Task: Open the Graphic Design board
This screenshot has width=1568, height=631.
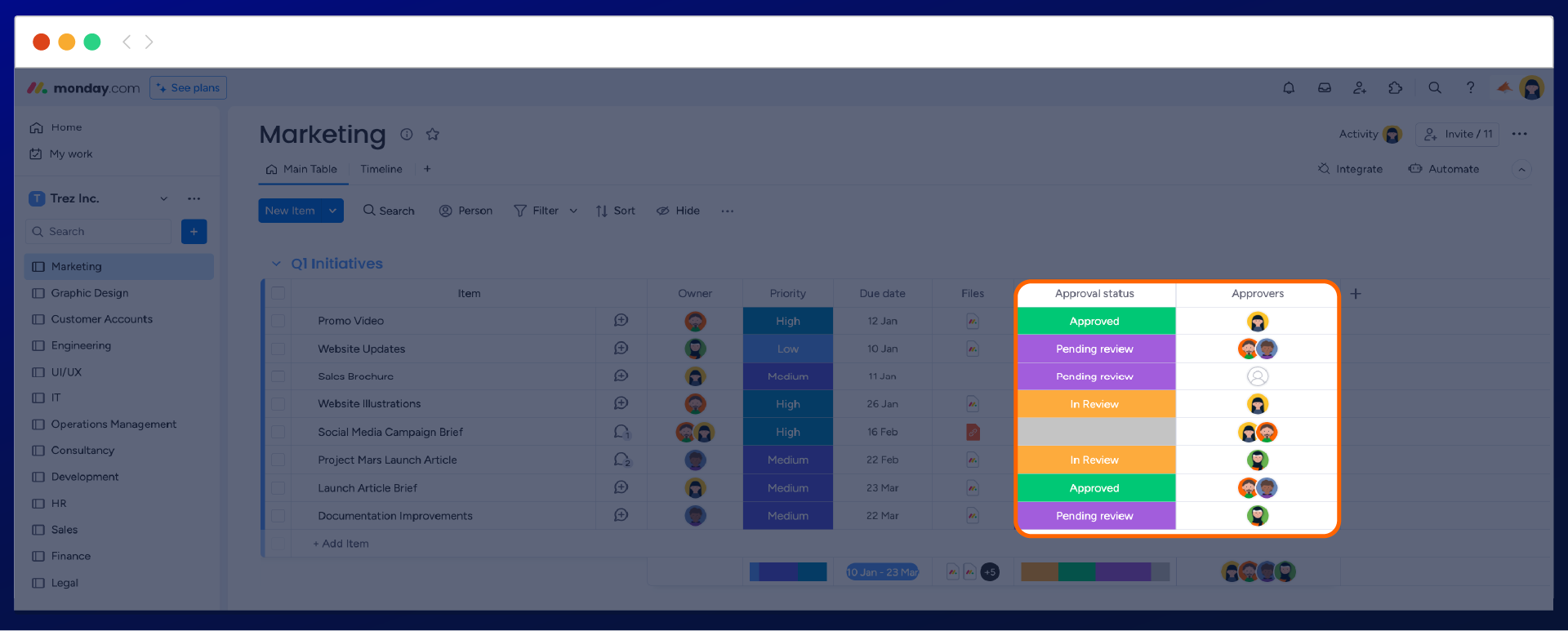Action: coord(90,293)
